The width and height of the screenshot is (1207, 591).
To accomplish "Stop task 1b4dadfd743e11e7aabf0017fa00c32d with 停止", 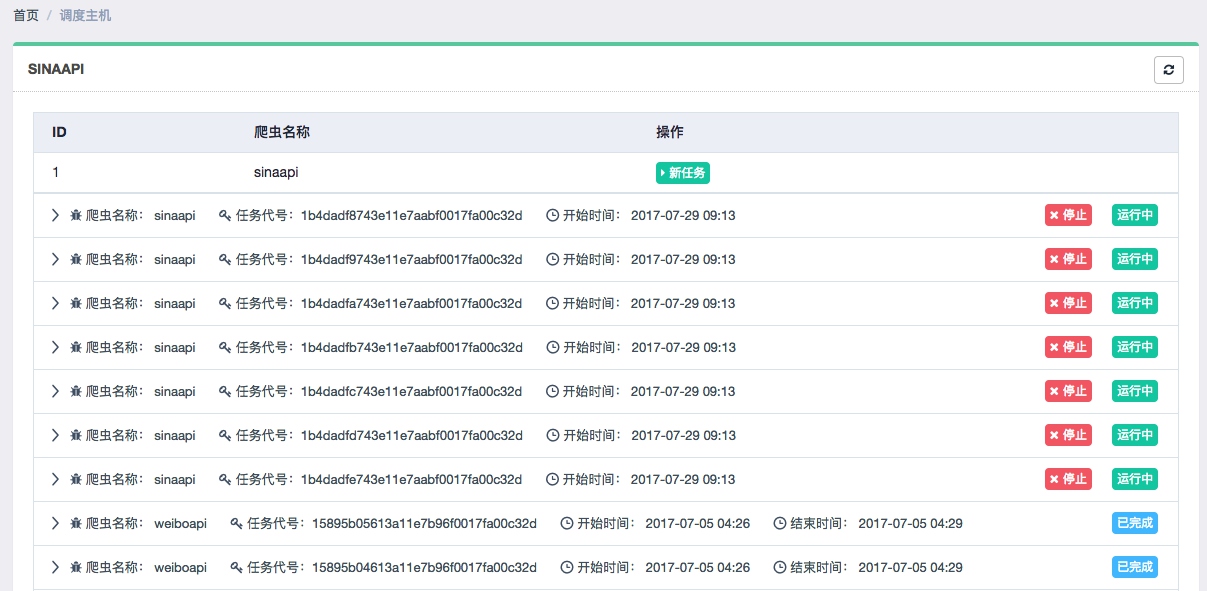I will point(1068,435).
